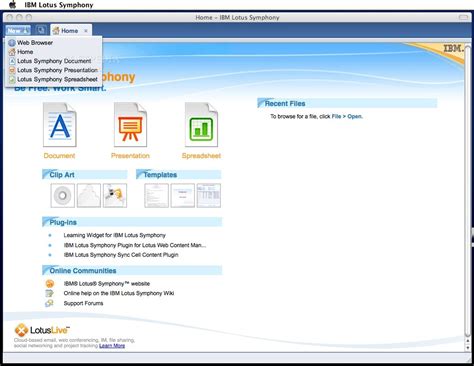This screenshot has width=474, height=366.
Task: Click the house icon in the New menu
Action: pos(12,52)
